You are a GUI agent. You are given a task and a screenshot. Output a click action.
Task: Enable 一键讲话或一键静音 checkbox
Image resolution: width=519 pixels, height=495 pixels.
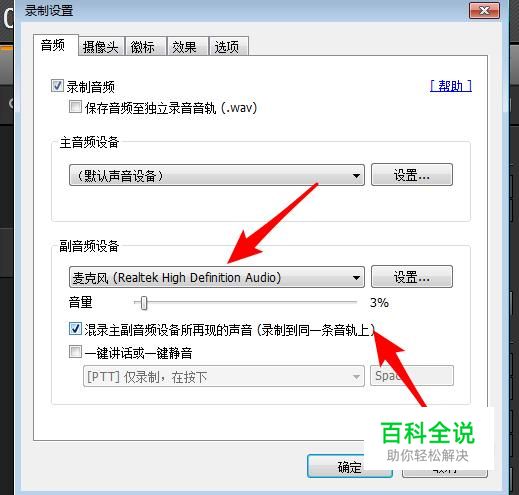tap(75, 352)
